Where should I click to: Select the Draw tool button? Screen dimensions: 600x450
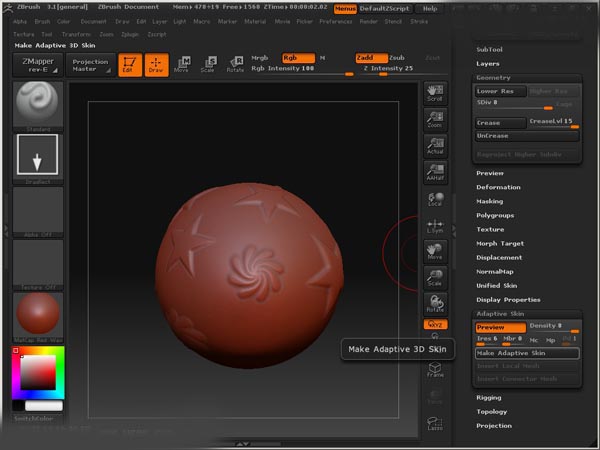(x=155, y=65)
